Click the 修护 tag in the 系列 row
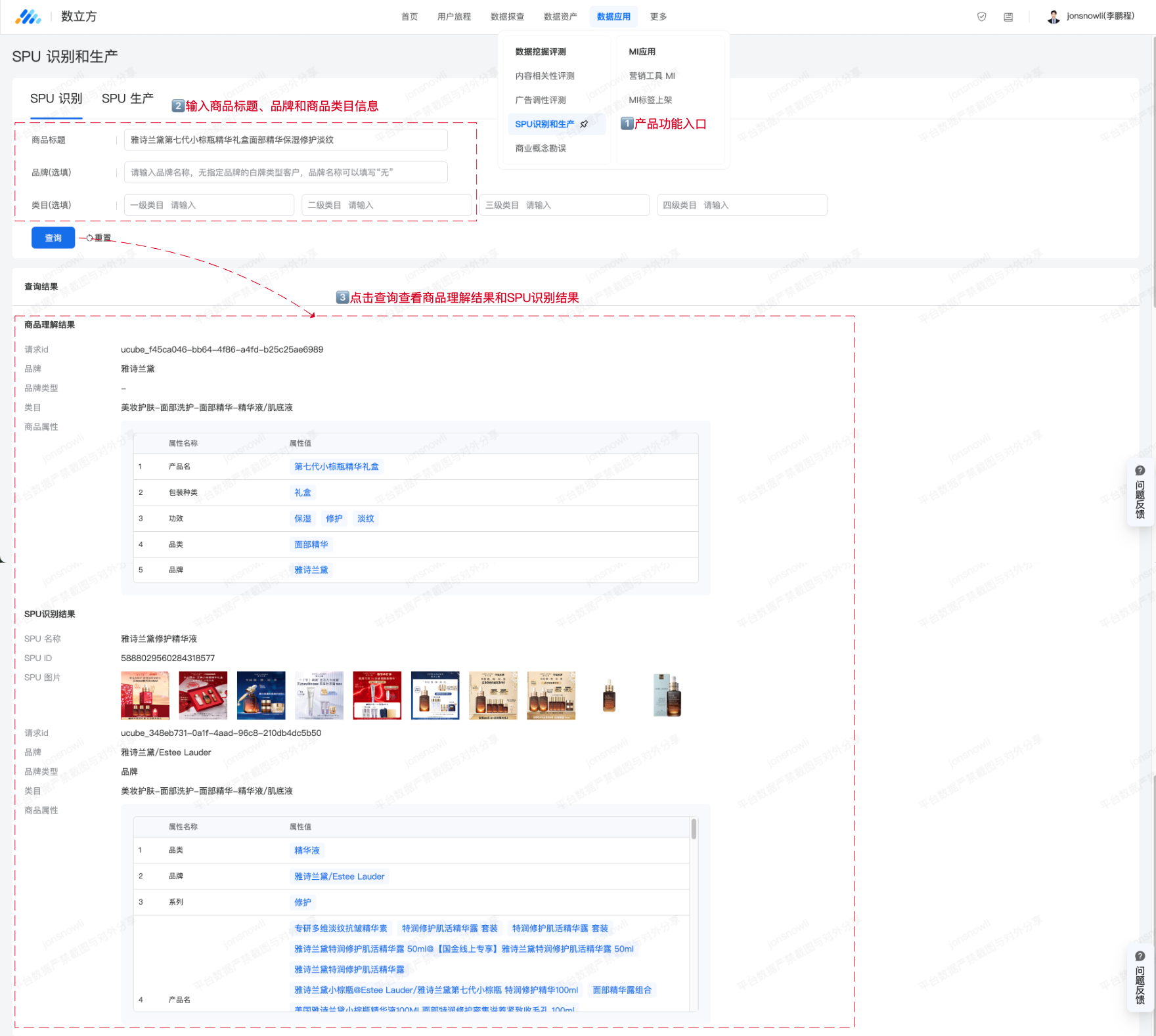This screenshot has height=1036, width=1156. [303, 903]
